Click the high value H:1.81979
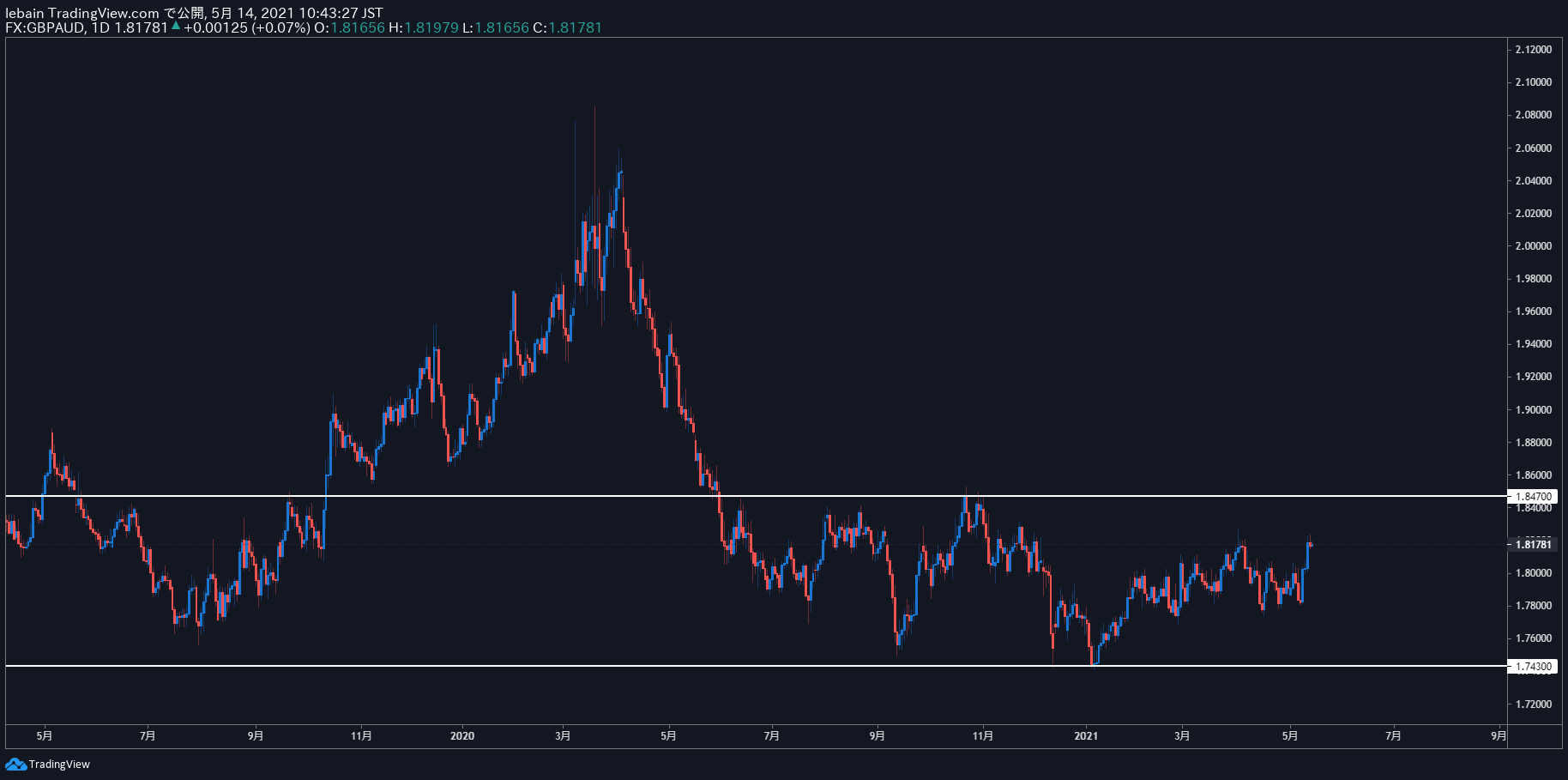Viewport: 1568px width, 780px height. pyautogui.click(x=424, y=27)
